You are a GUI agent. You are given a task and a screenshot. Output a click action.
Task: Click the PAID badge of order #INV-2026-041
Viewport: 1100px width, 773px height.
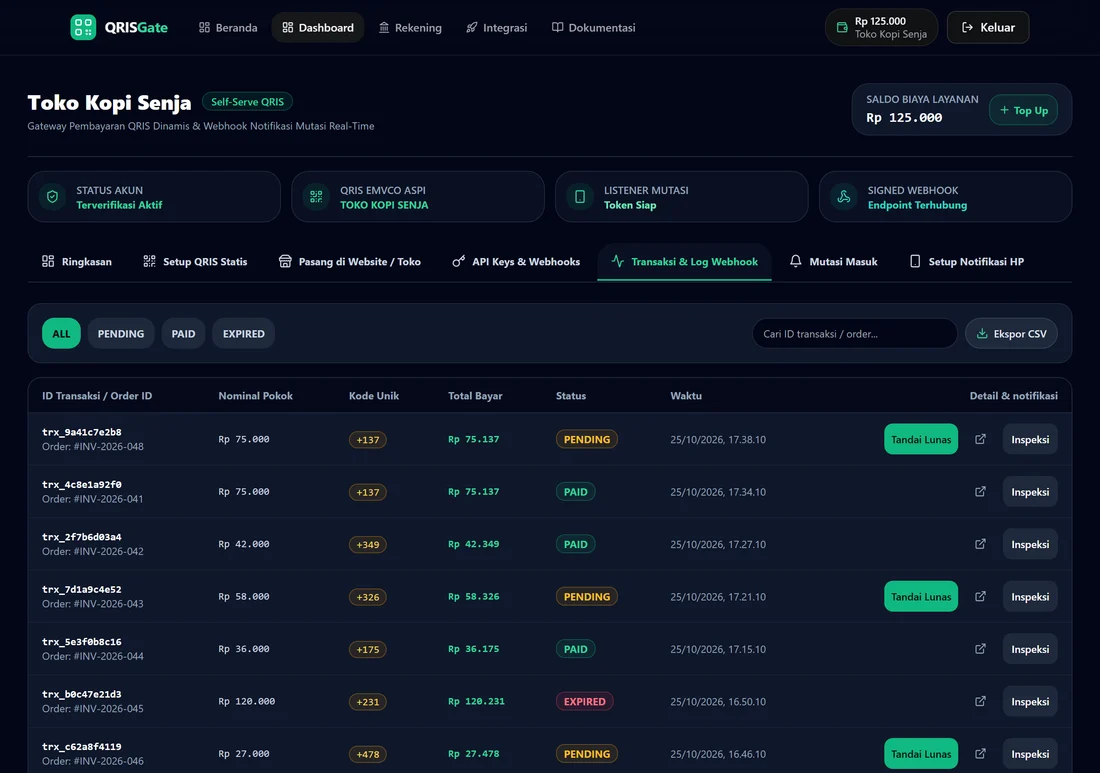(575, 492)
